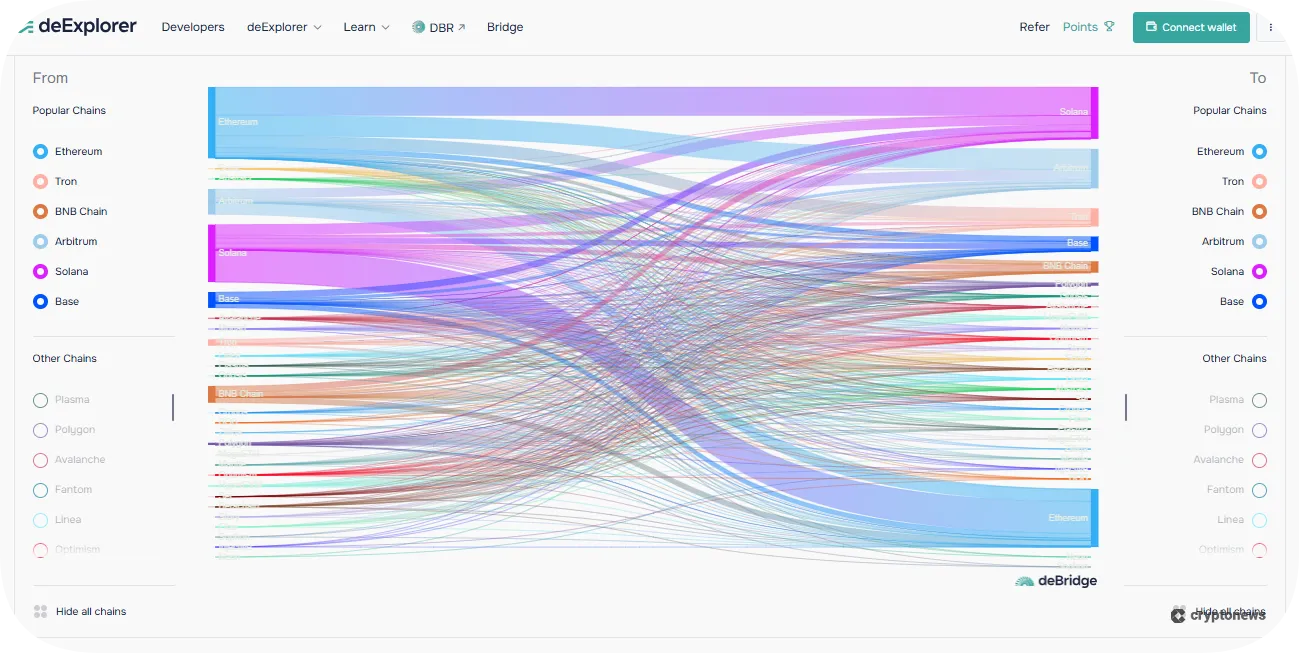Enable Avalanche in To other chains
The height and width of the screenshot is (653, 1299).
tap(1230, 460)
